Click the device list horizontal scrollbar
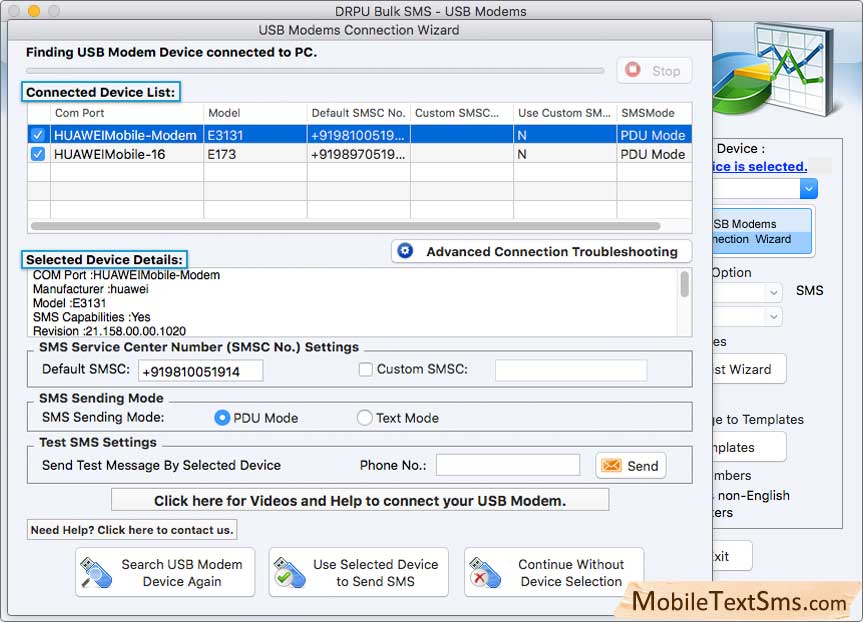Screen dimensions: 863x622 346,226
